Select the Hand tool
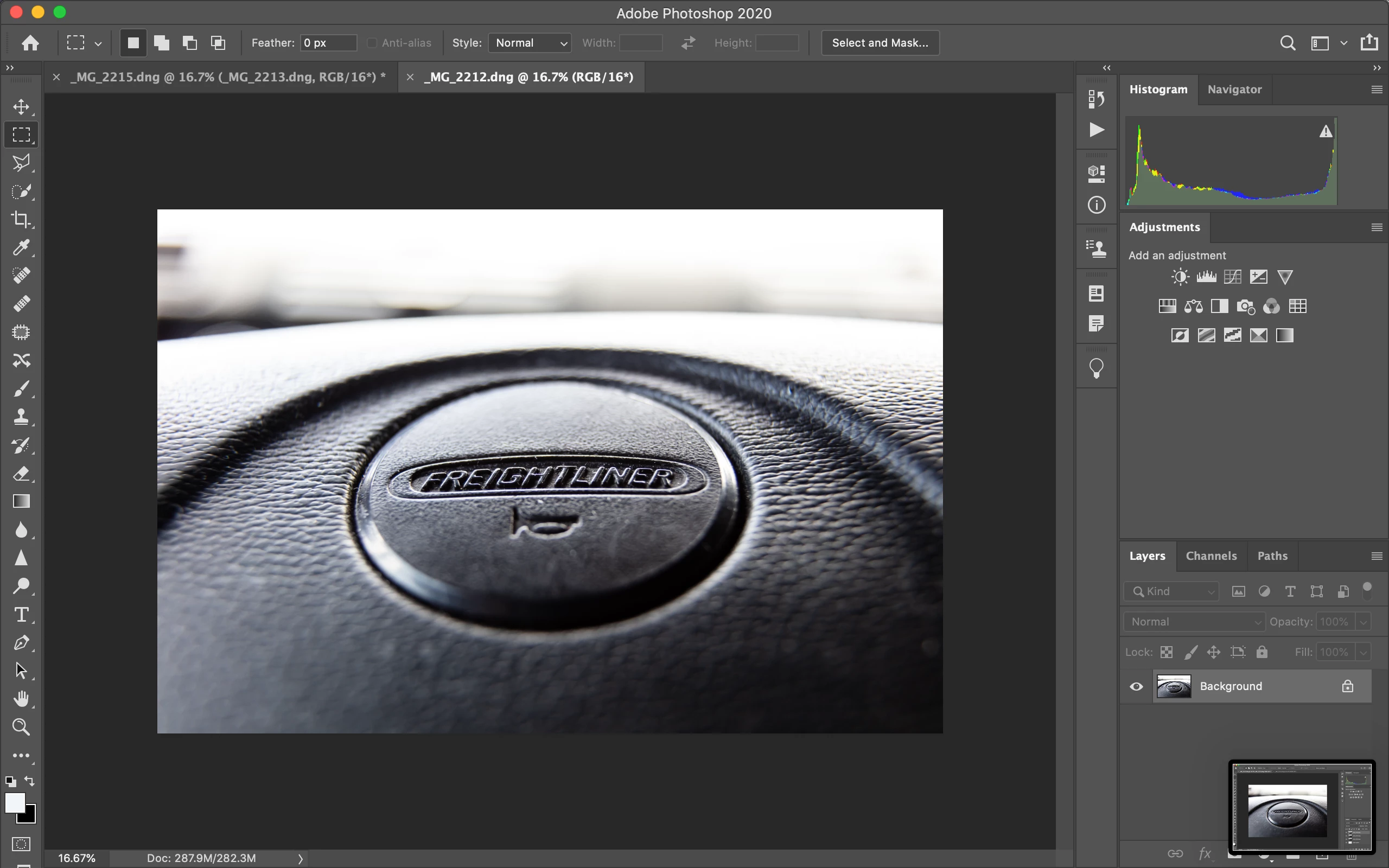 click(21, 699)
